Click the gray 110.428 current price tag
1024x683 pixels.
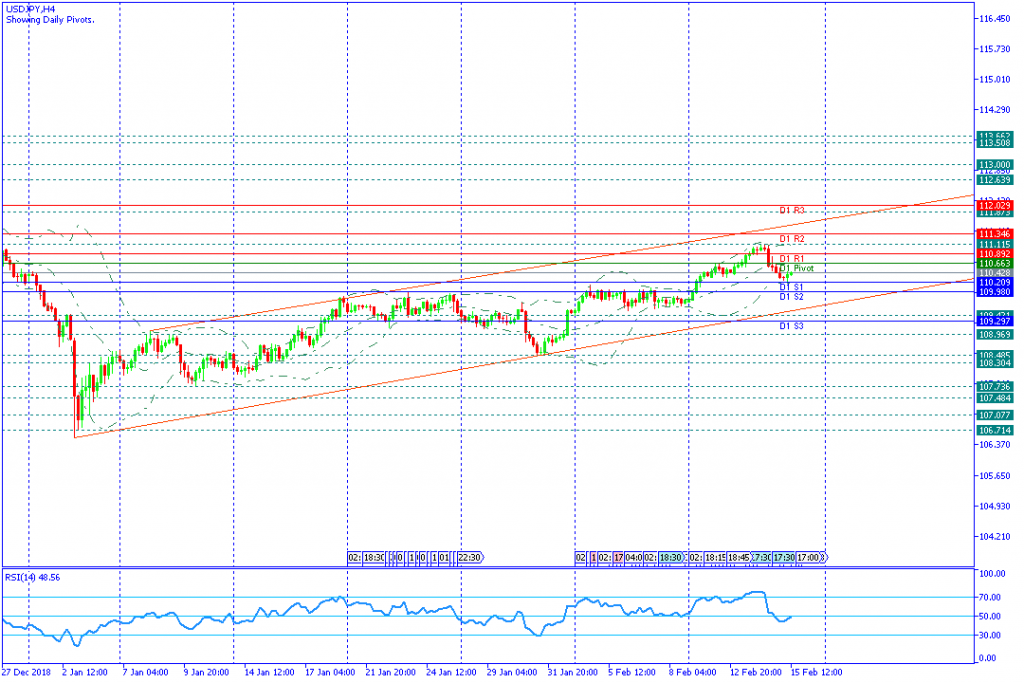(x=995, y=273)
